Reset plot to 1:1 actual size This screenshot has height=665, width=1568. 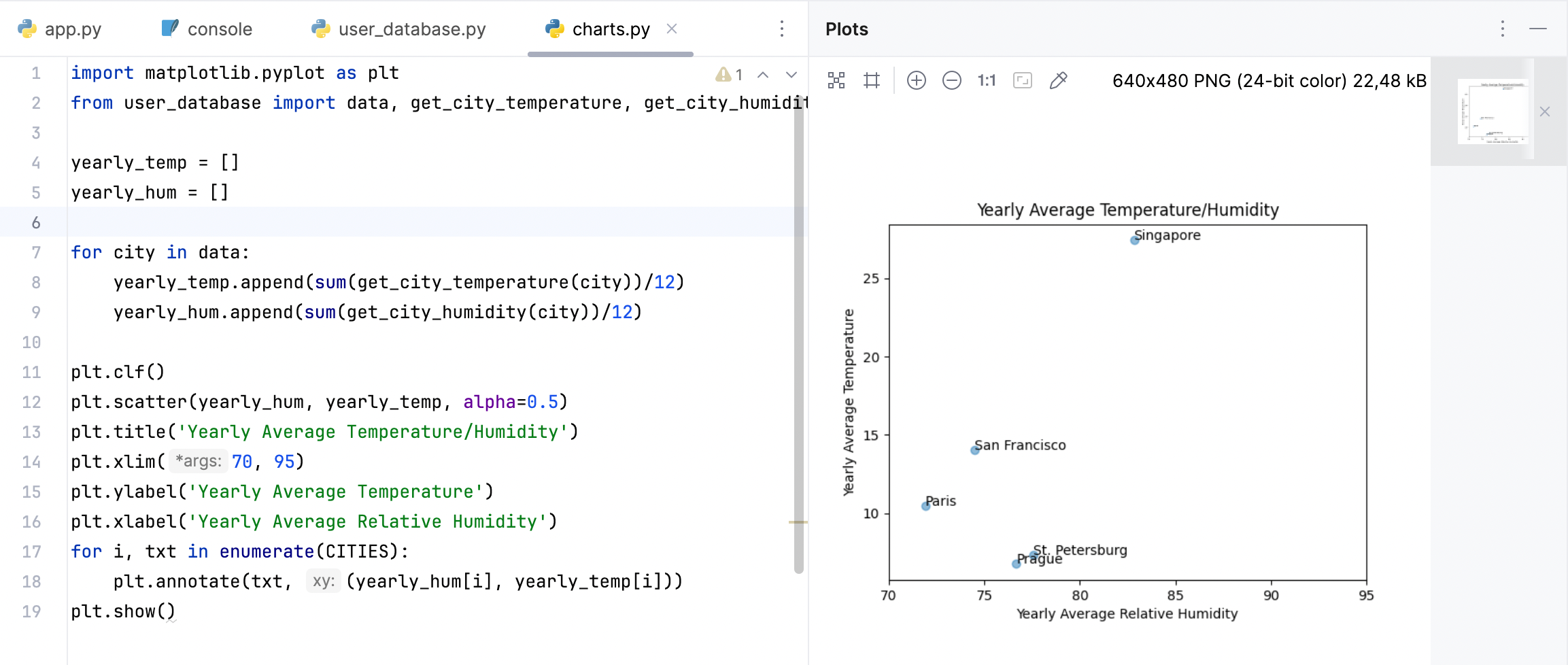(987, 80)
